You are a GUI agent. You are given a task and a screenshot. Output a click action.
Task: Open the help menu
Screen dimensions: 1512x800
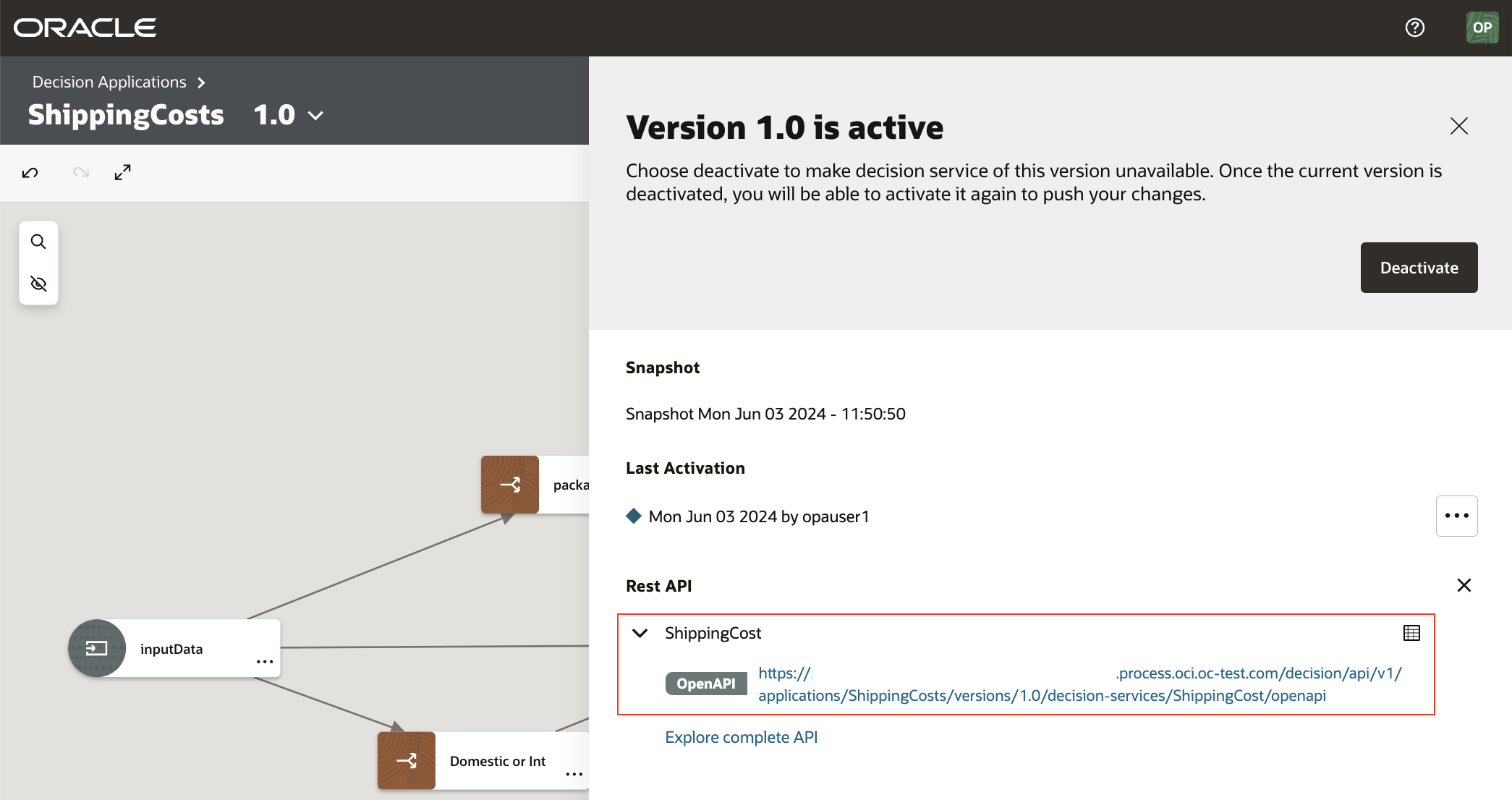point(1414,27)
